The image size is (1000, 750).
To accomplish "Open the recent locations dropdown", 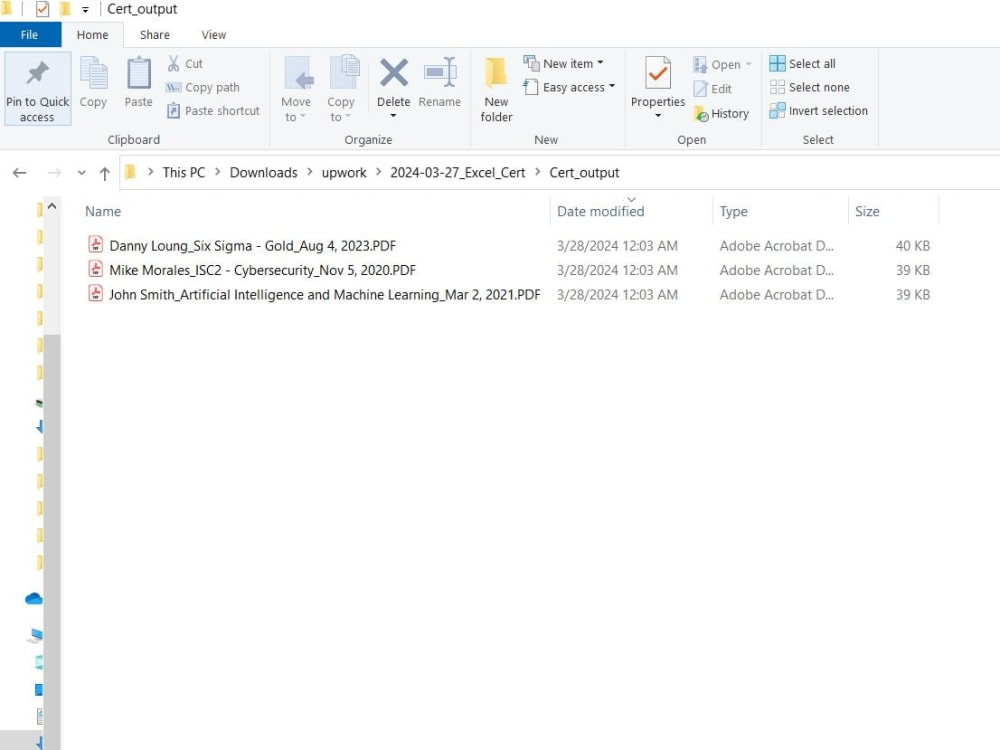I will coord(81,173).
